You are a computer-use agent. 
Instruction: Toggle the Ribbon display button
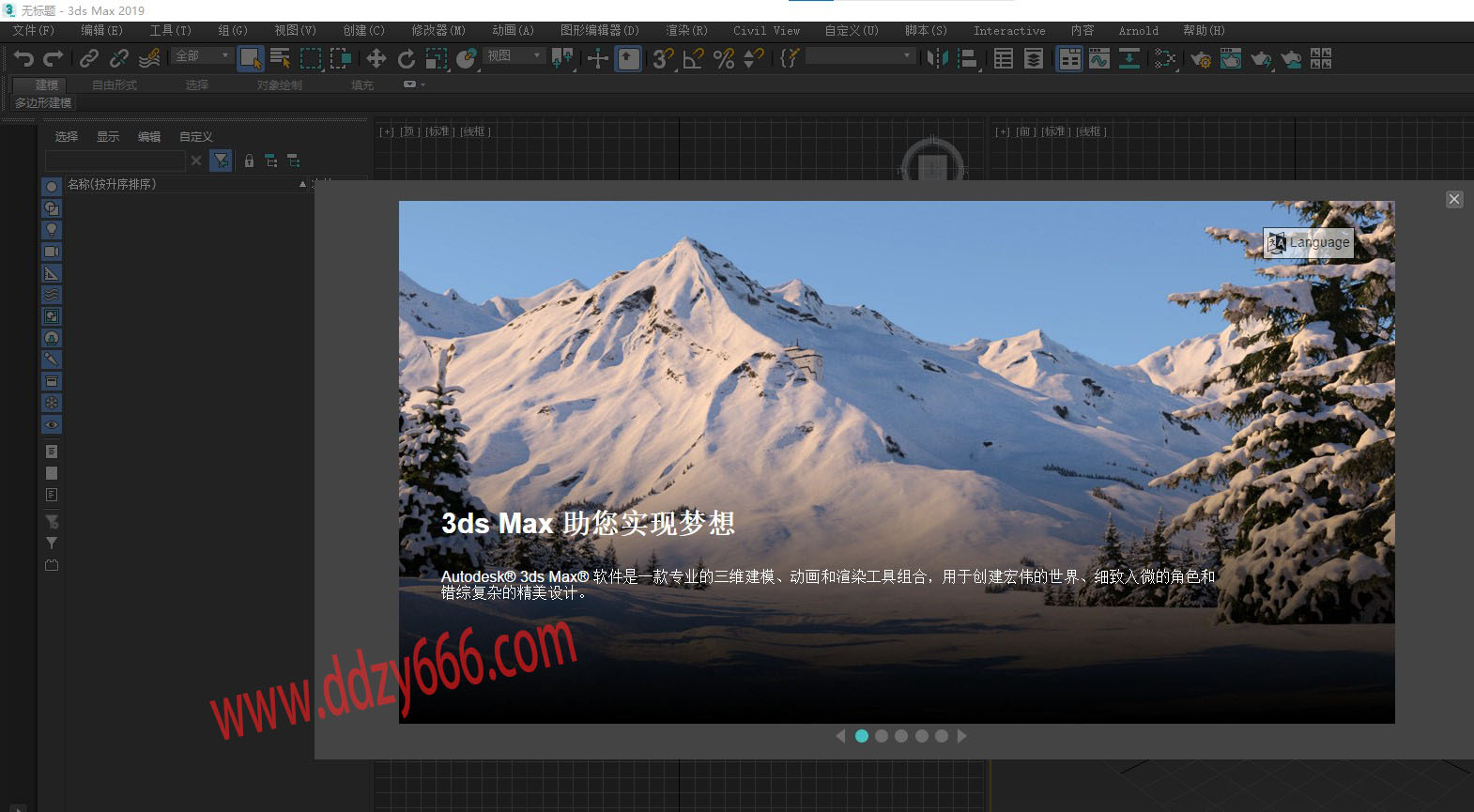point(1069,59)
